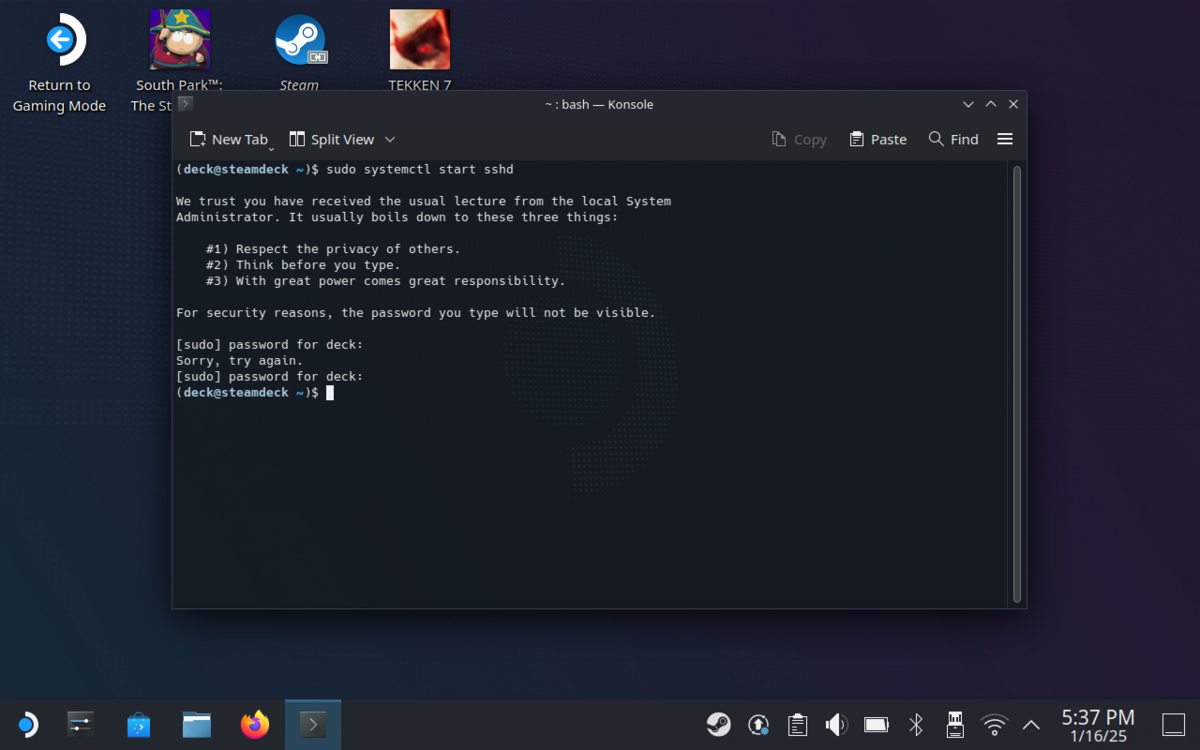Click Paste in the Konsole toolbar
Image resolution: width=1200 pixels, height=750 pixels.
(x=878, y=139)
